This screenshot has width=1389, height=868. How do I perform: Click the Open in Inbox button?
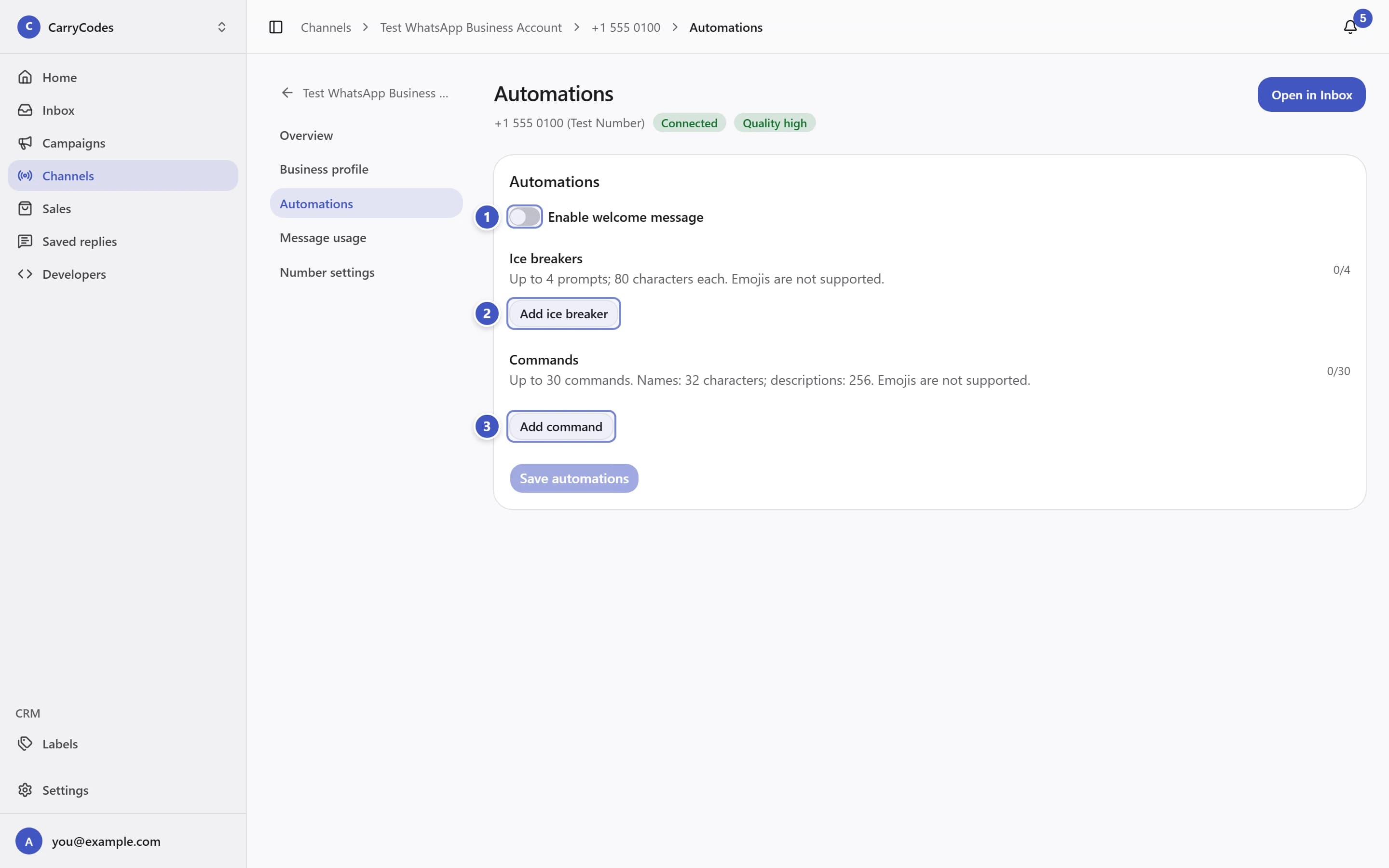click(x=1311, y=95)
